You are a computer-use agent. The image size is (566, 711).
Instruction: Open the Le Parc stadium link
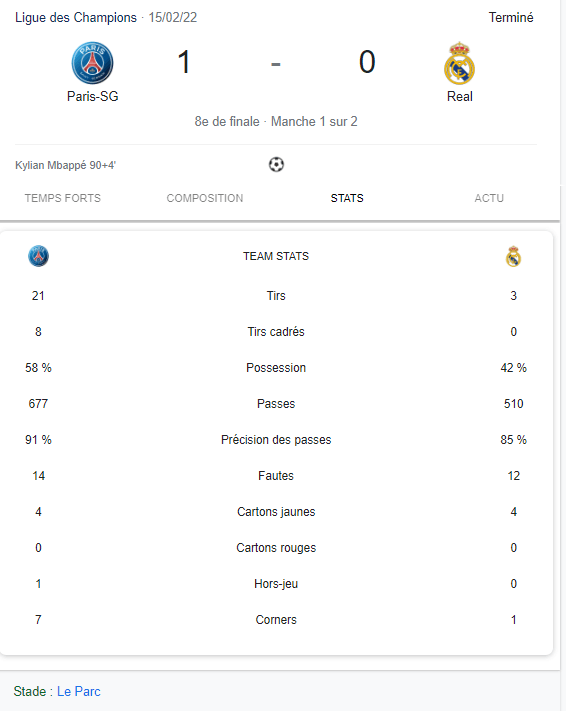(x=79, y=692)
